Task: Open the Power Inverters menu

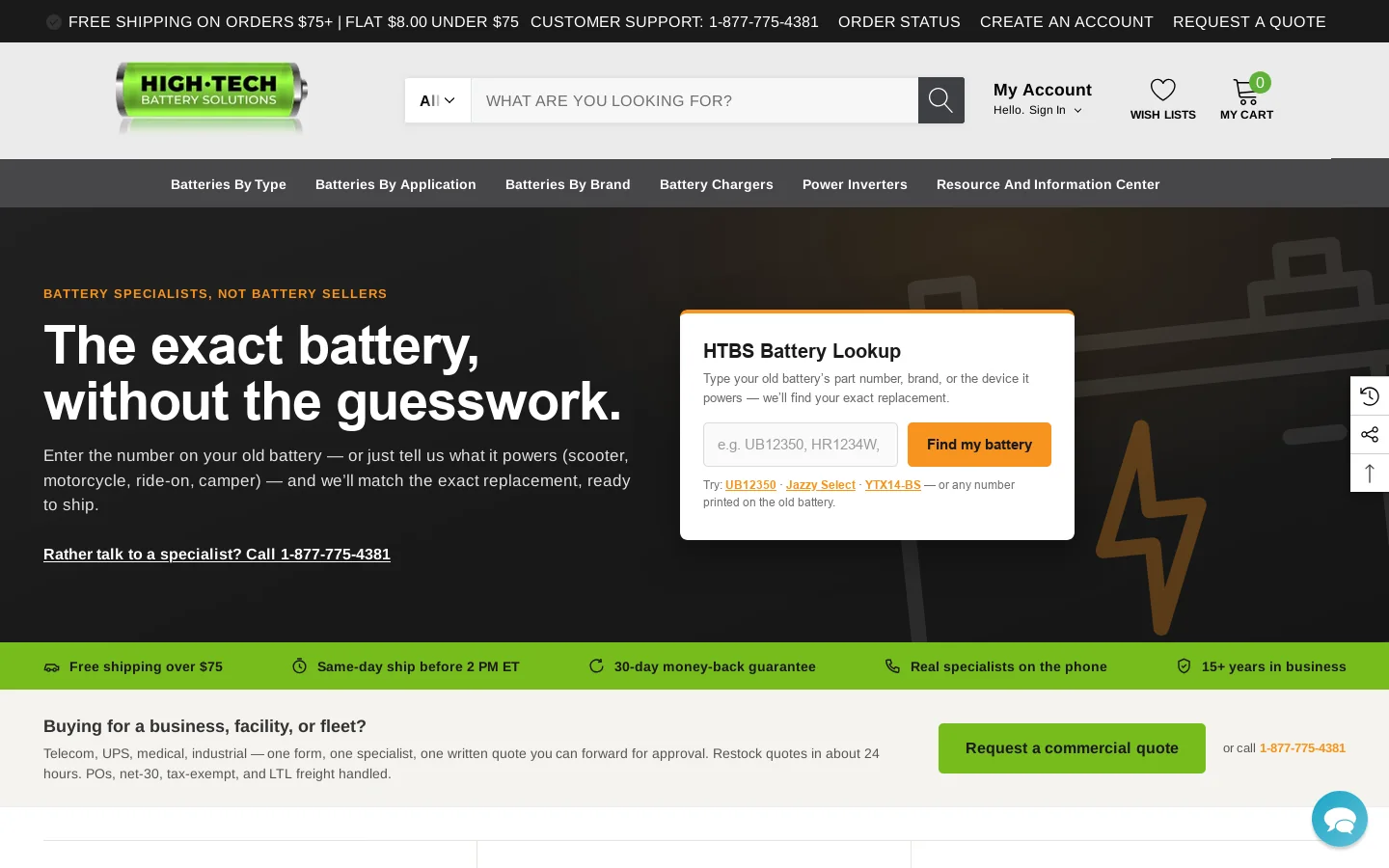Action: point(855,184)
